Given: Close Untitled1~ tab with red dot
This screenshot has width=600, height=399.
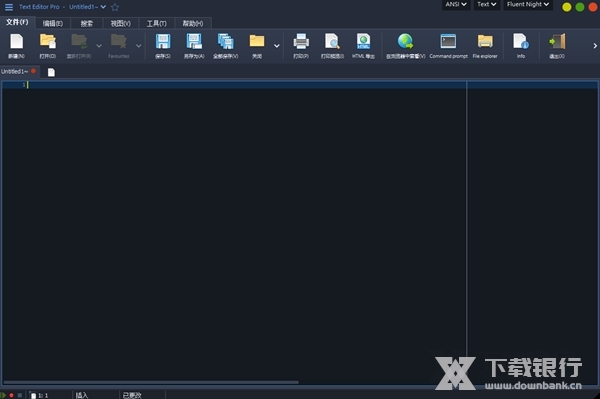Looking at the screenshot, I should coord(34,71).
